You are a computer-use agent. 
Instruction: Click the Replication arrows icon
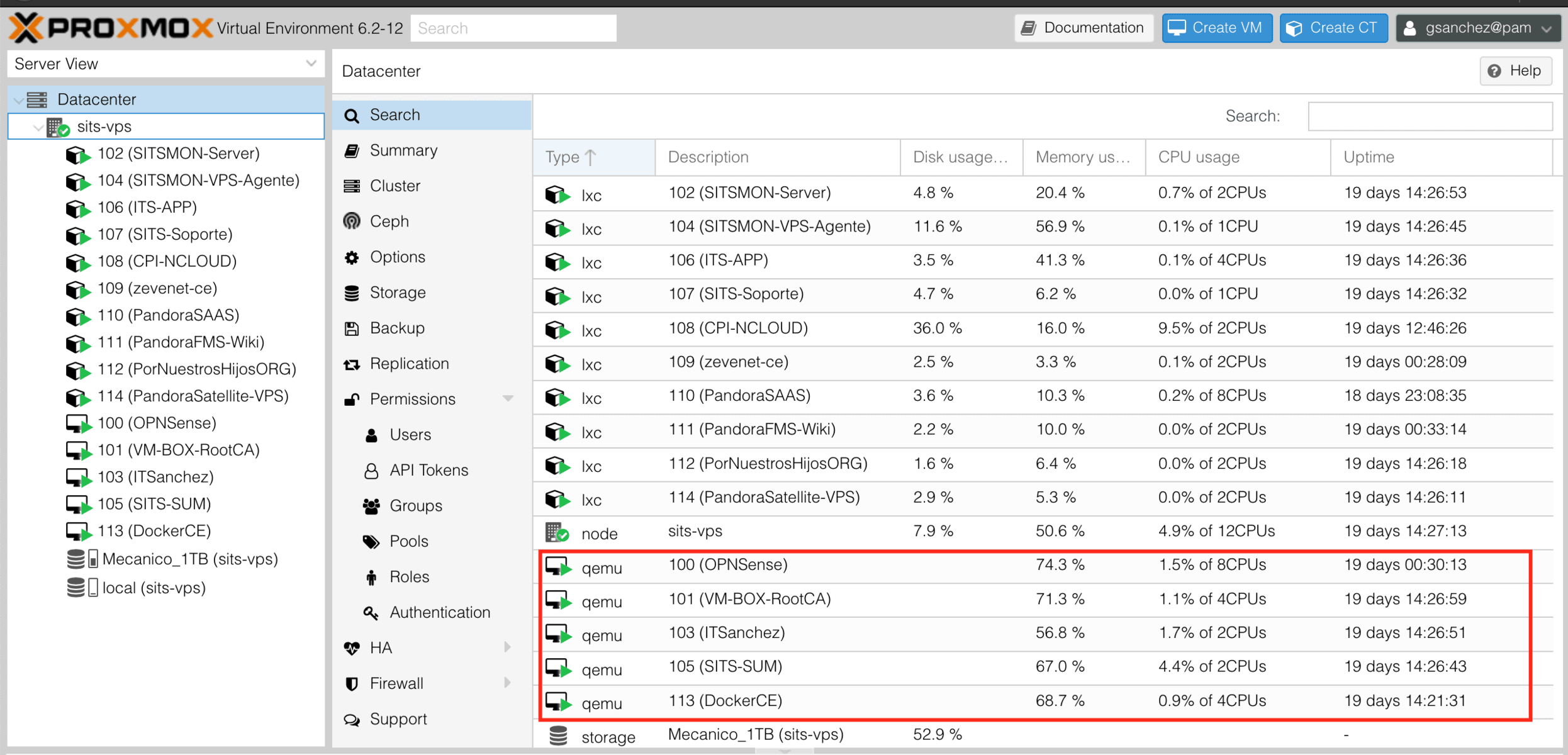(x=352, y=364)
